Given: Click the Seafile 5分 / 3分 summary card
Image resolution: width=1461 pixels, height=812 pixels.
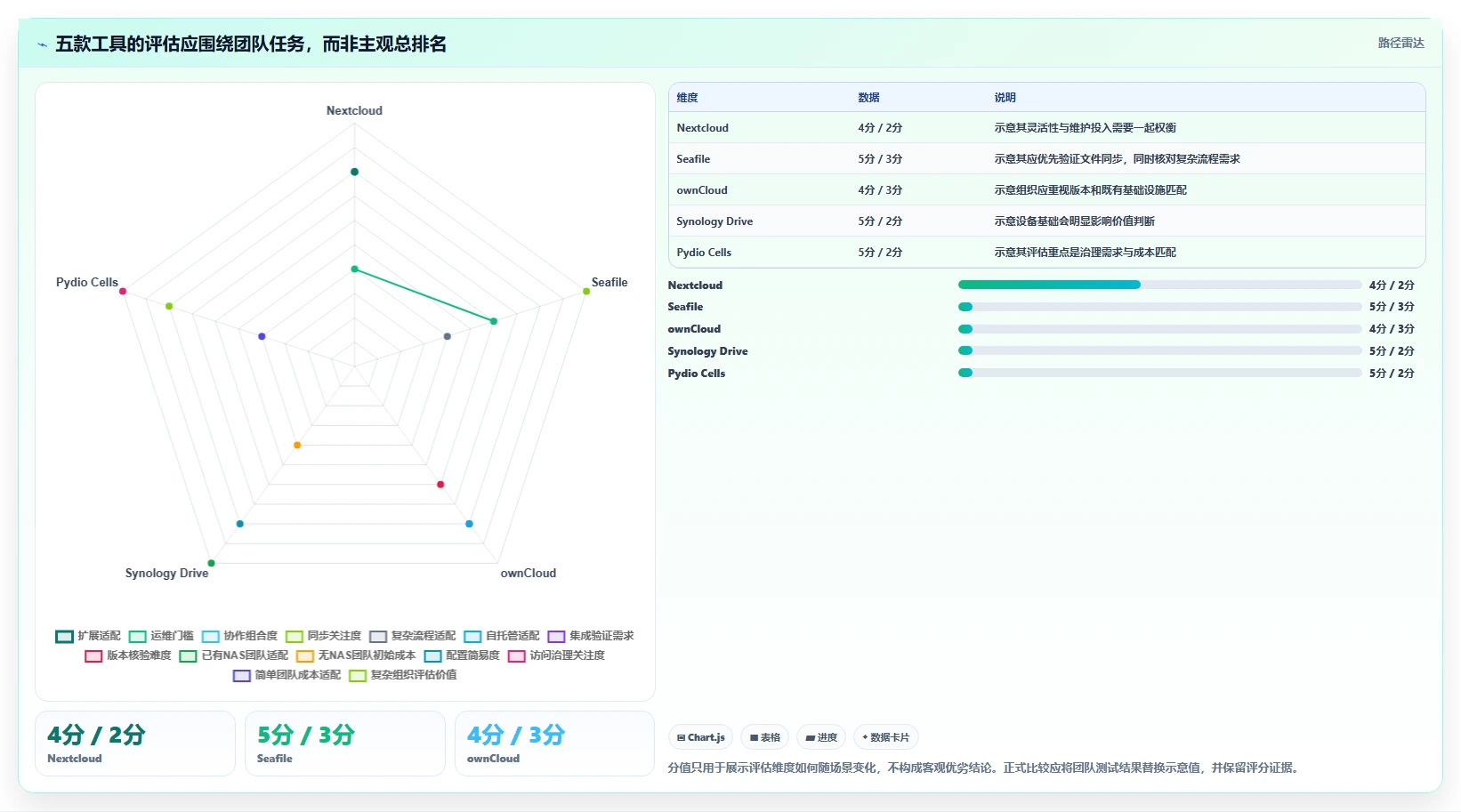Looking at the screenshot, I should 345,744.
